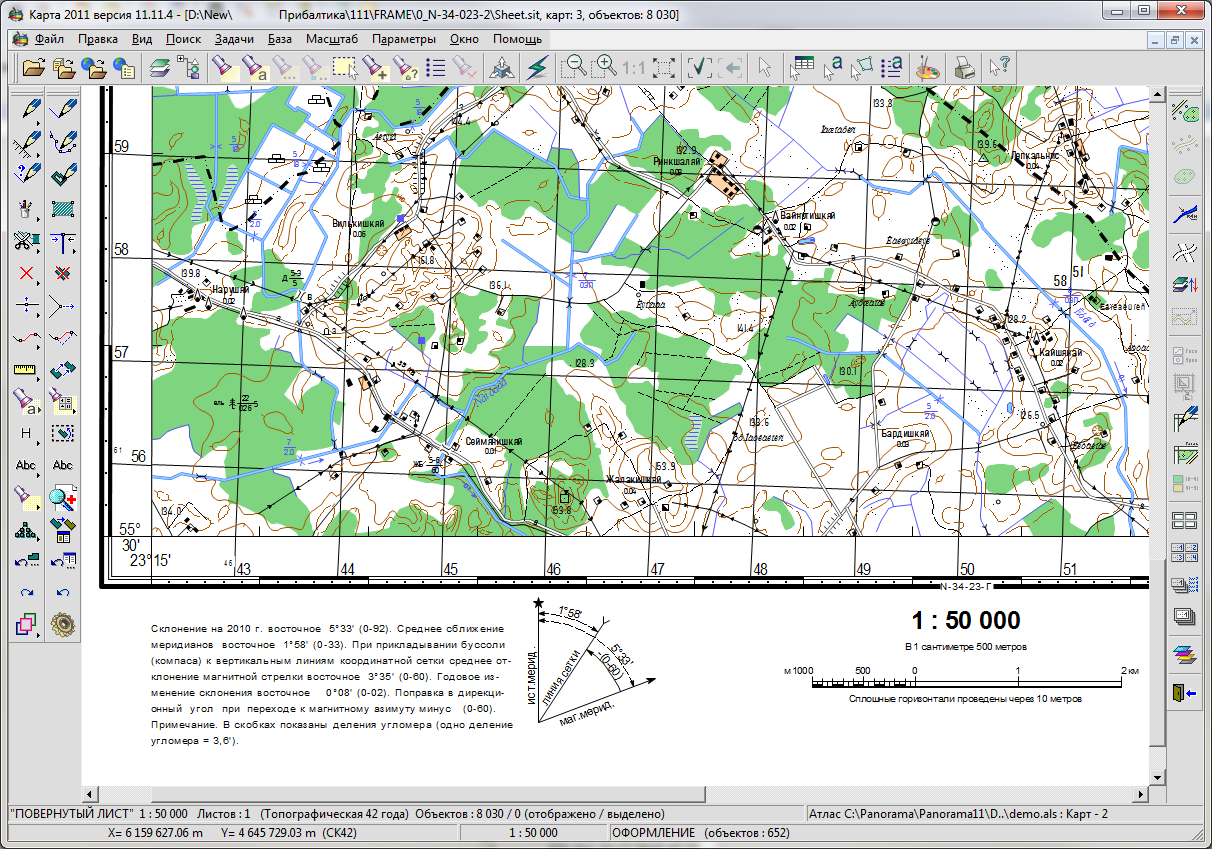Click the red X delete tool
1212x849 pixels.
26,273
